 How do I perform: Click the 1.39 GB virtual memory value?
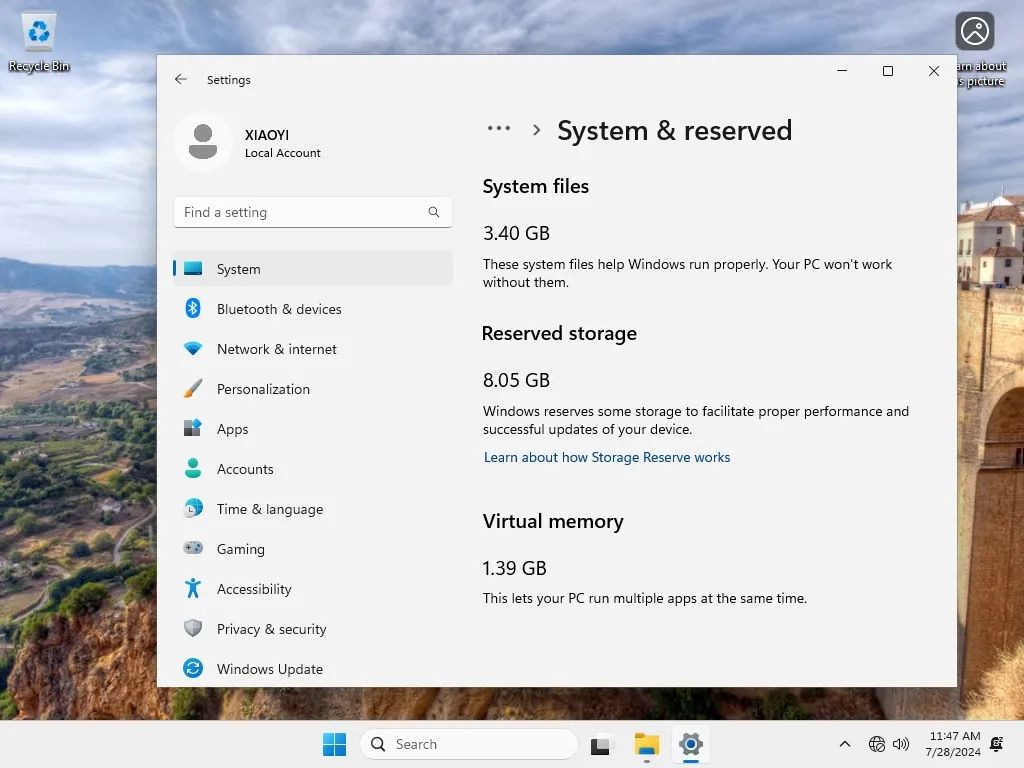[x=514, y=568]
